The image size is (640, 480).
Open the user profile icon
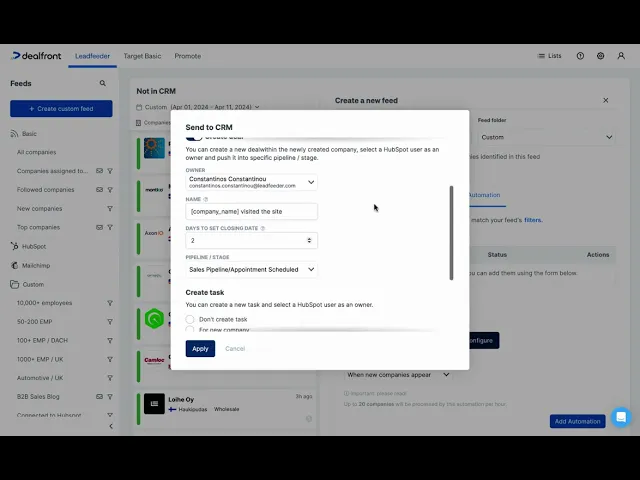[x=621, y=56]
